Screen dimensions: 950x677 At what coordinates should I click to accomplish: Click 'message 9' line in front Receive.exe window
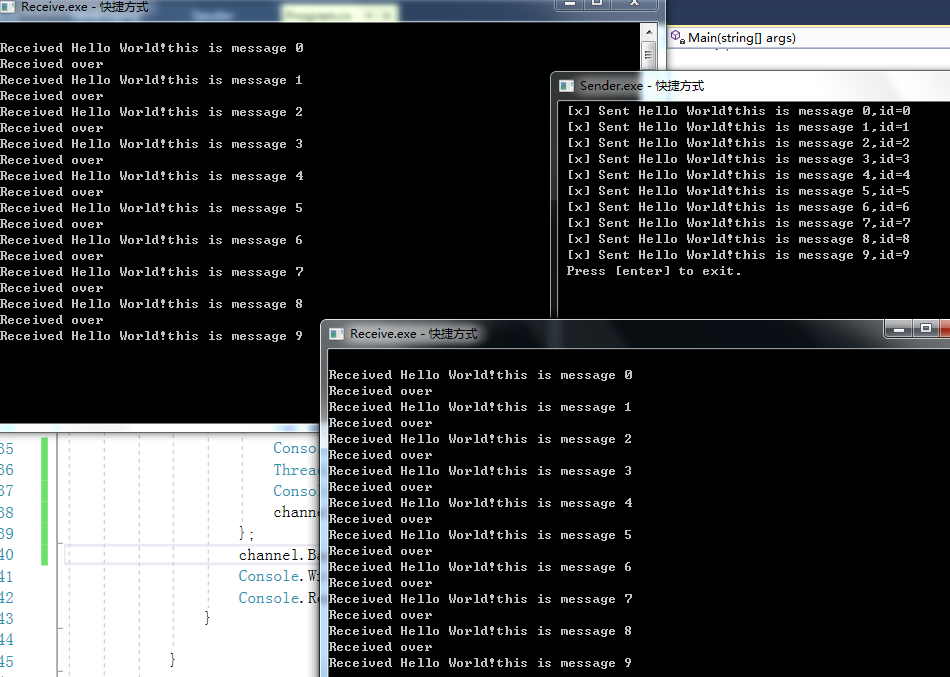point(480,663)
